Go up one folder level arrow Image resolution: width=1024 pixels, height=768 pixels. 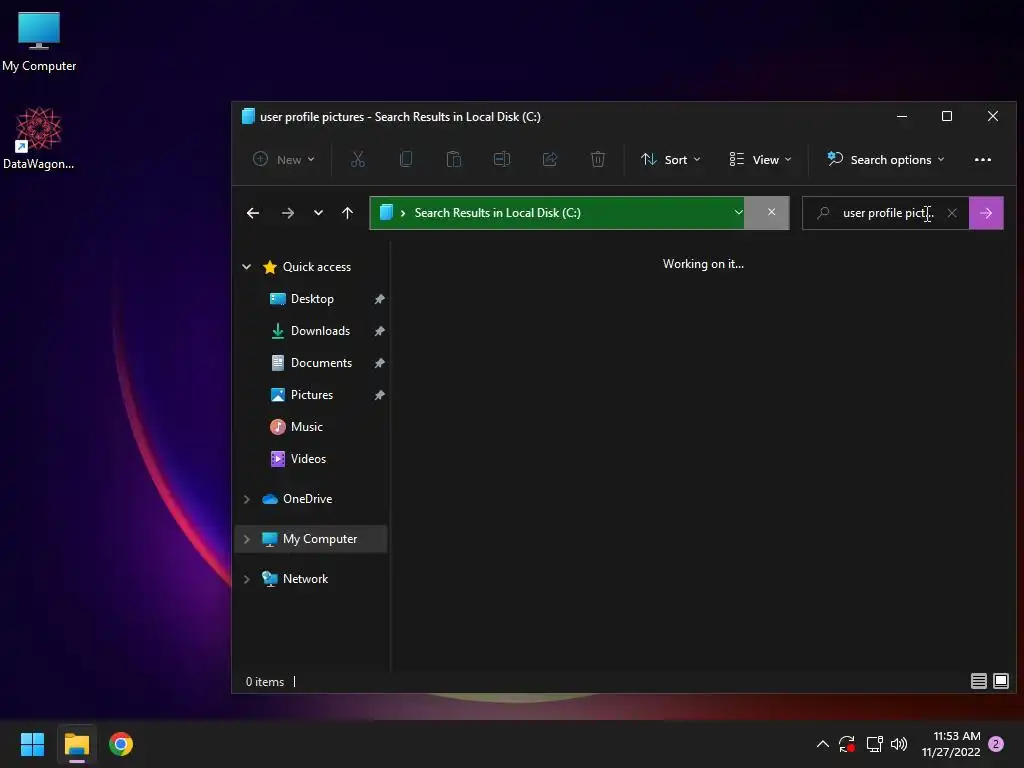click(347, 213)
